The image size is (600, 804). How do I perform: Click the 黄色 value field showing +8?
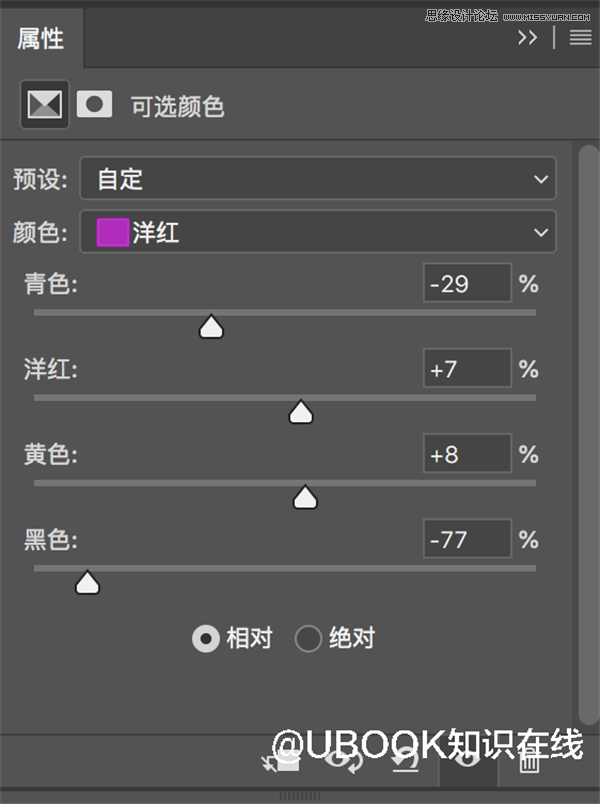tap(467, 455)
